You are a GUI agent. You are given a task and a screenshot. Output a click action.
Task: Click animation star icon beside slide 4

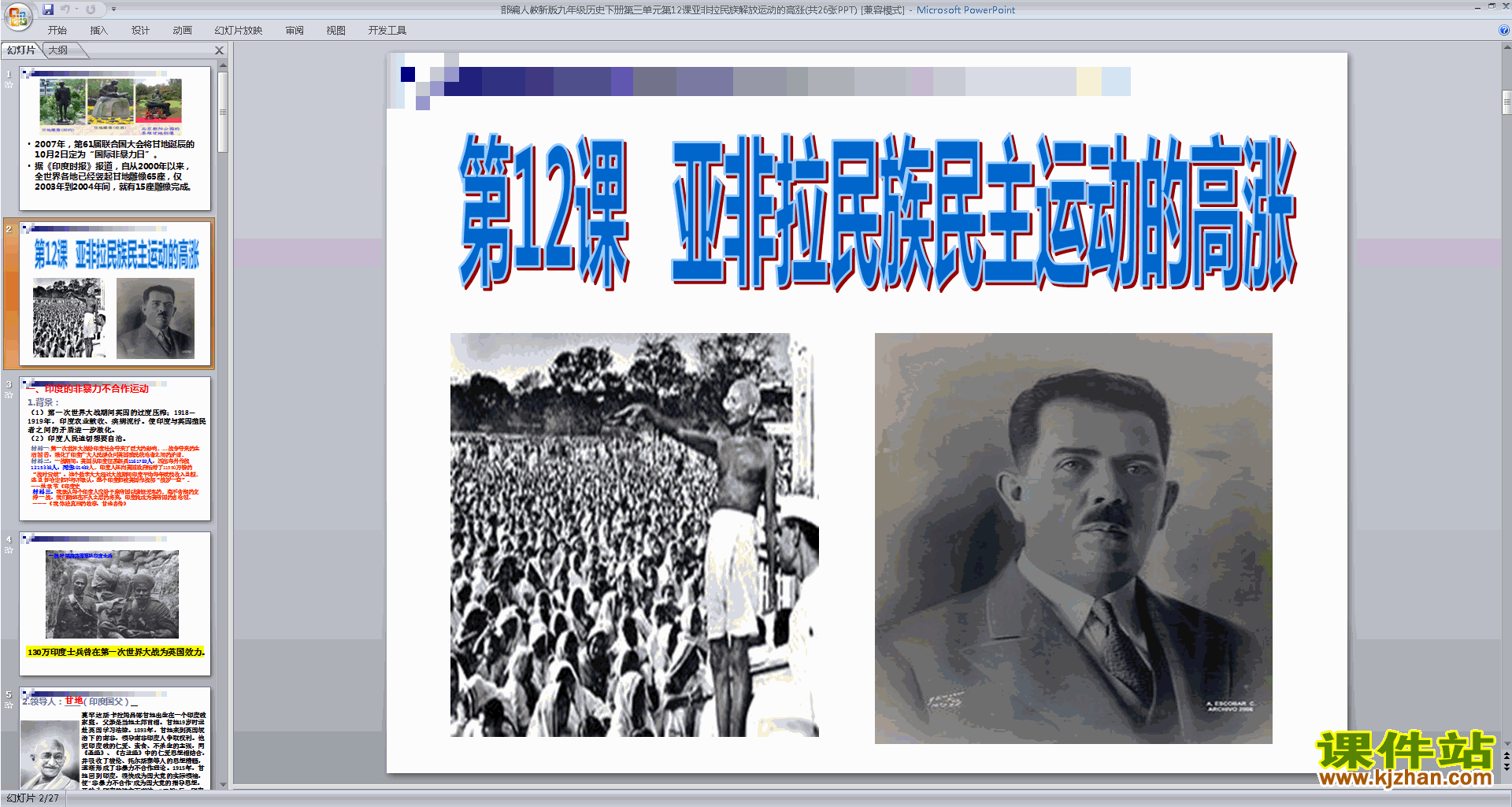point(9,550)
